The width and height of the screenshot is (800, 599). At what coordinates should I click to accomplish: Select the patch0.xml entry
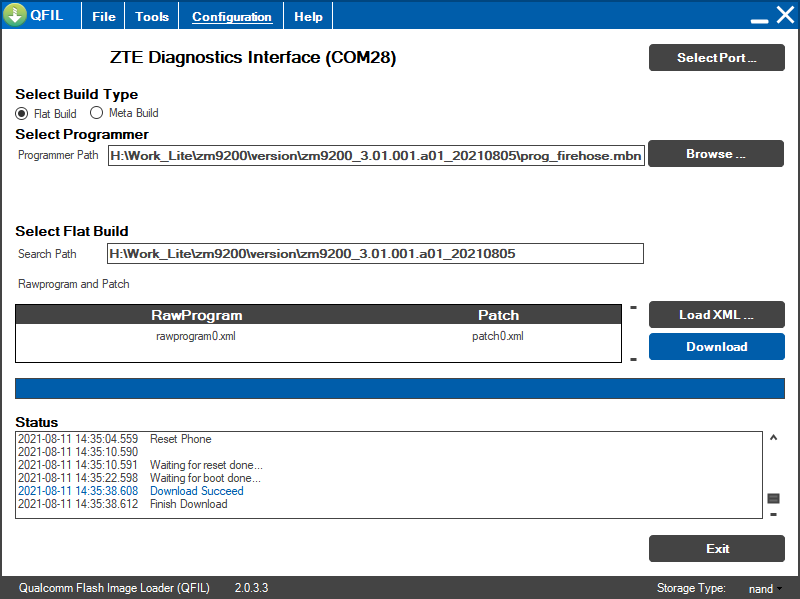498,336
